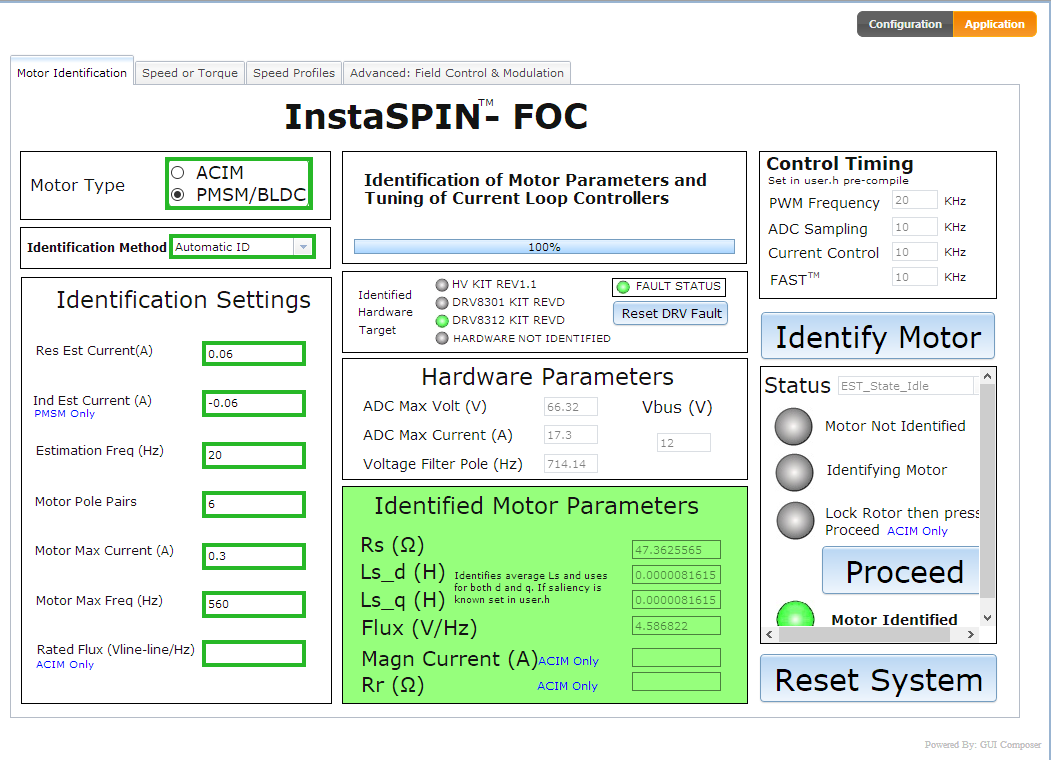
Task: Click the Rs value 47.3625565
Action: 676,550
